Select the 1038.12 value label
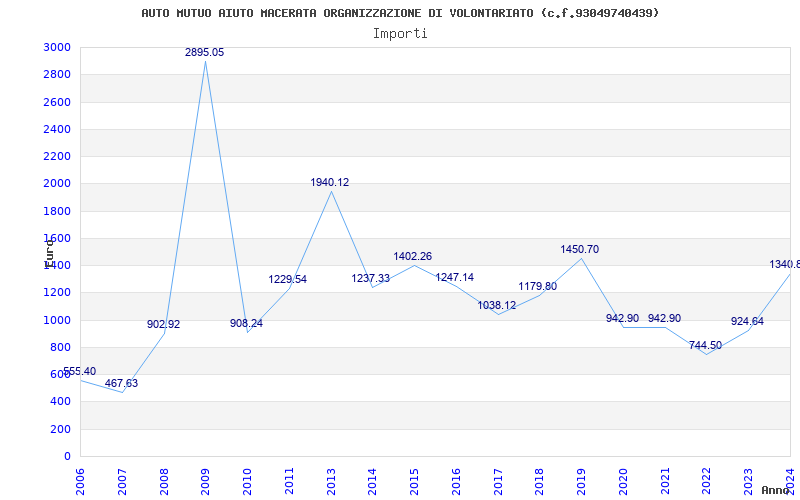This screenshot has width=800, height=500. point(496,305)
